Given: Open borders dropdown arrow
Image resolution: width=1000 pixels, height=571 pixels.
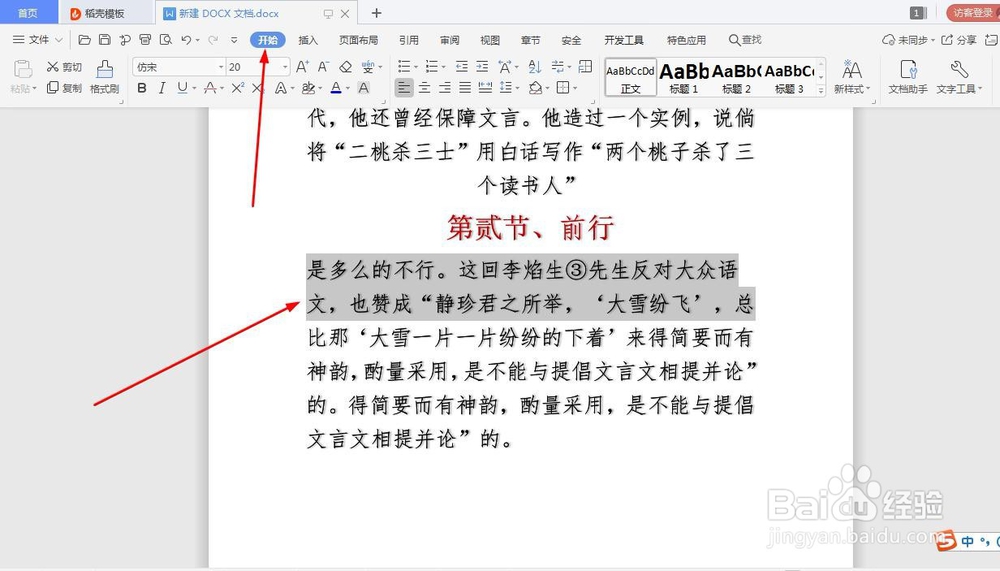Looking at the screenshot, I should [x=575, y=88].
